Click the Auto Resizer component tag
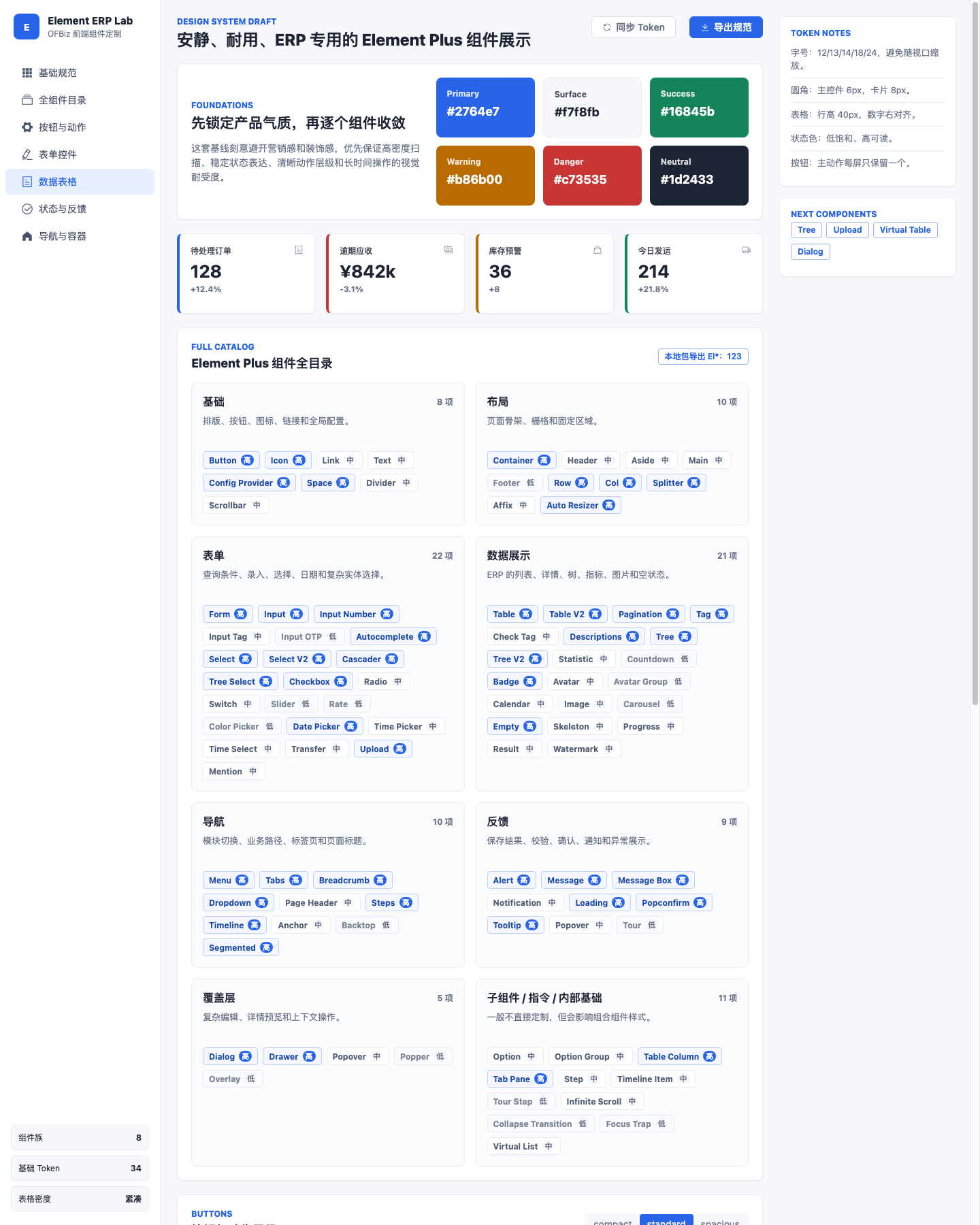The width and height of the screenshot is (980, 1225). [x=581, y=506]
